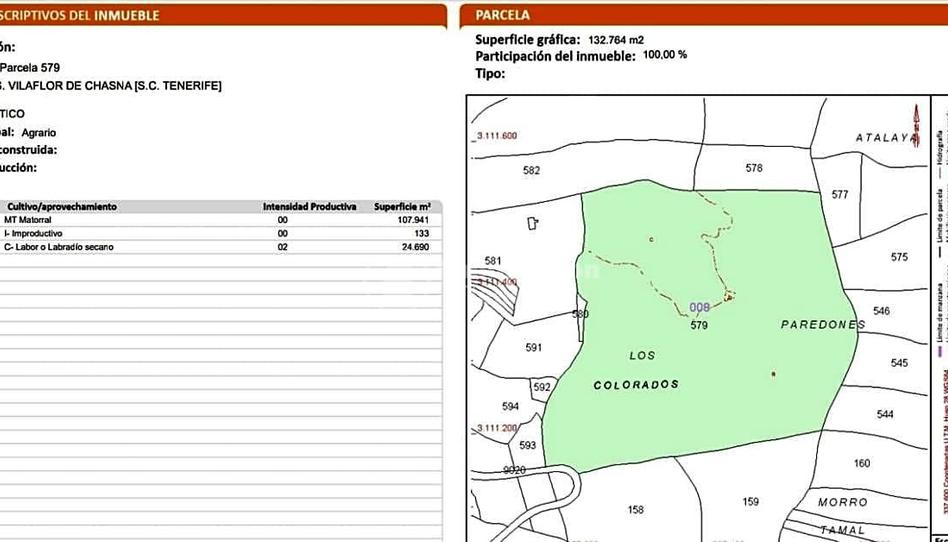The width and height of the screenshot is (948, 542).
Task: Click the 3.111.600 coordinate label
Action: pyautogui.click(x=495, y=135)
